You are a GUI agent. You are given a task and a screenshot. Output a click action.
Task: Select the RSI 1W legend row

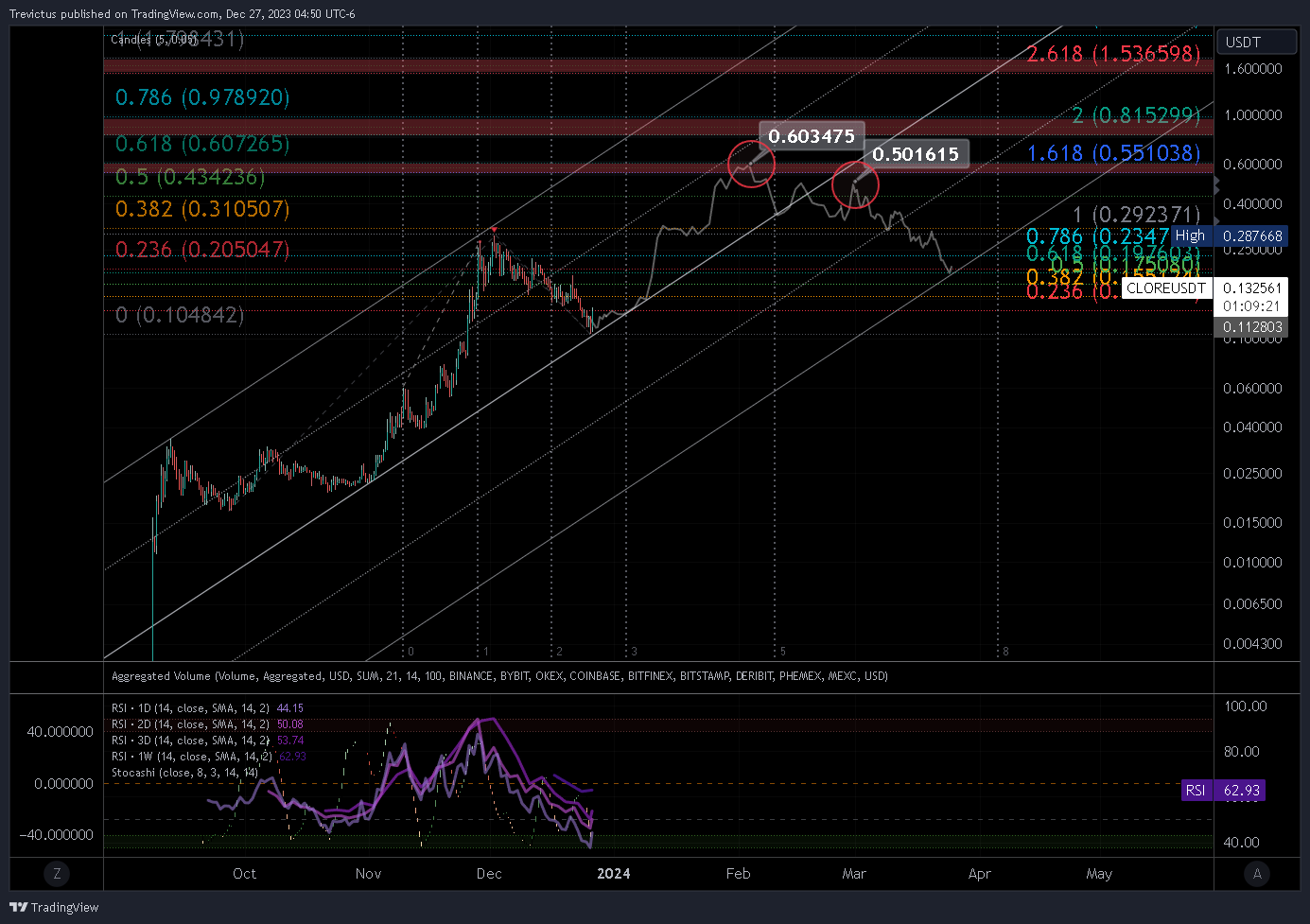pos(209,757)
